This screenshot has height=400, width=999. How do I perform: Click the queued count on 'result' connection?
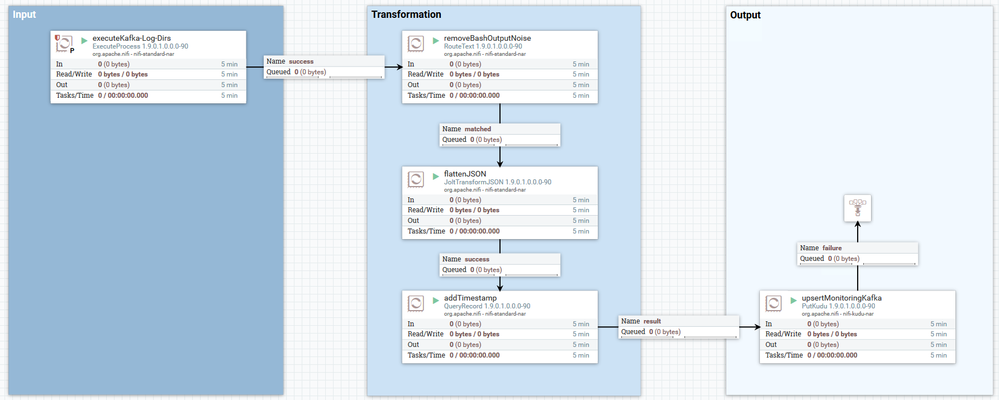(665, 332)
